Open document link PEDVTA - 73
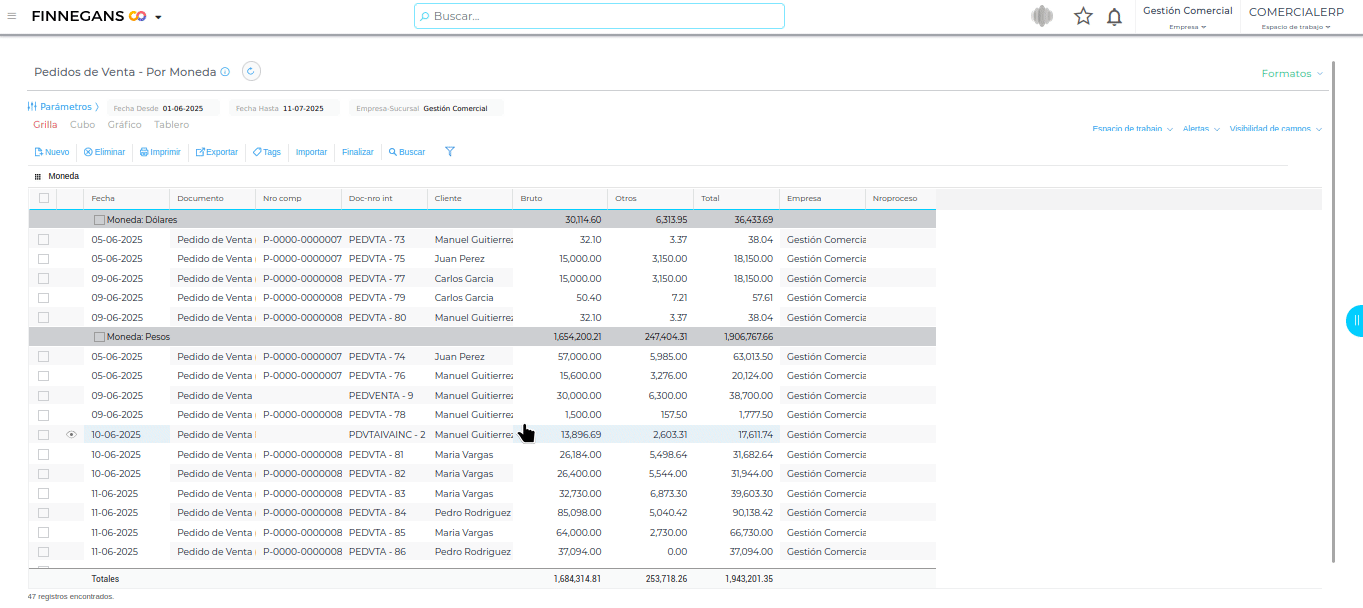Screen dimensions: 1363x608 (x=377, y=240)
